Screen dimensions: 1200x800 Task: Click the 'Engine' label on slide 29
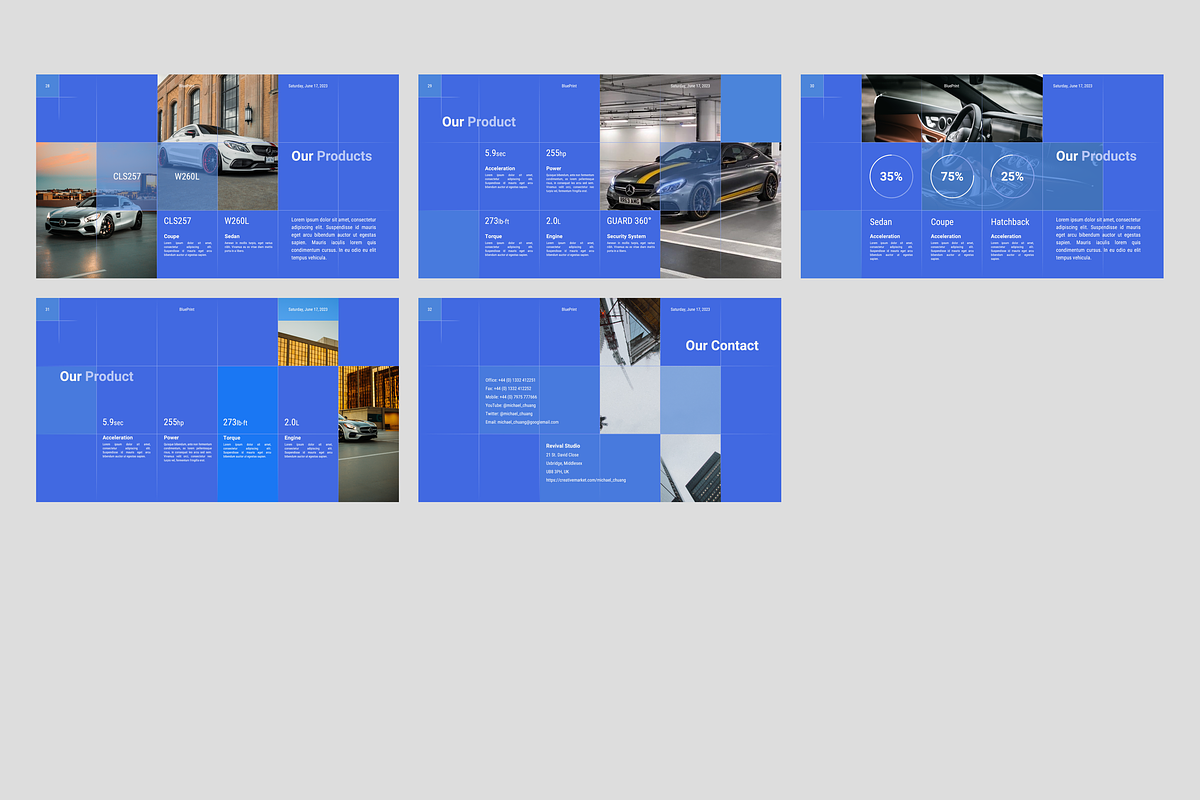click(x=554, y=237)
